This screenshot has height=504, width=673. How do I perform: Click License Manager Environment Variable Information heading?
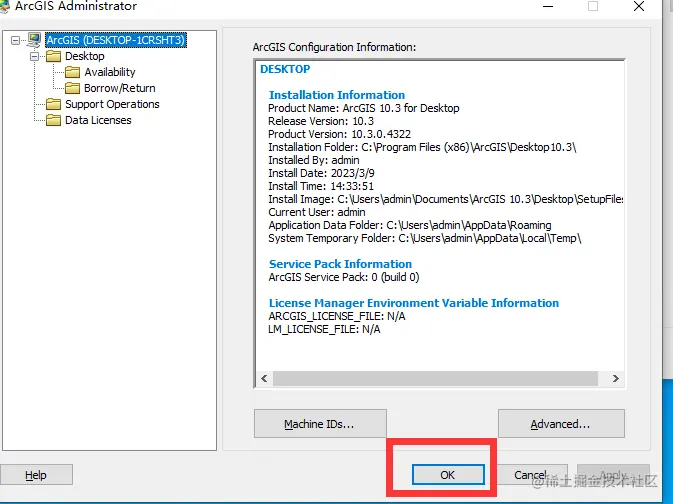[x=414, y=303]
